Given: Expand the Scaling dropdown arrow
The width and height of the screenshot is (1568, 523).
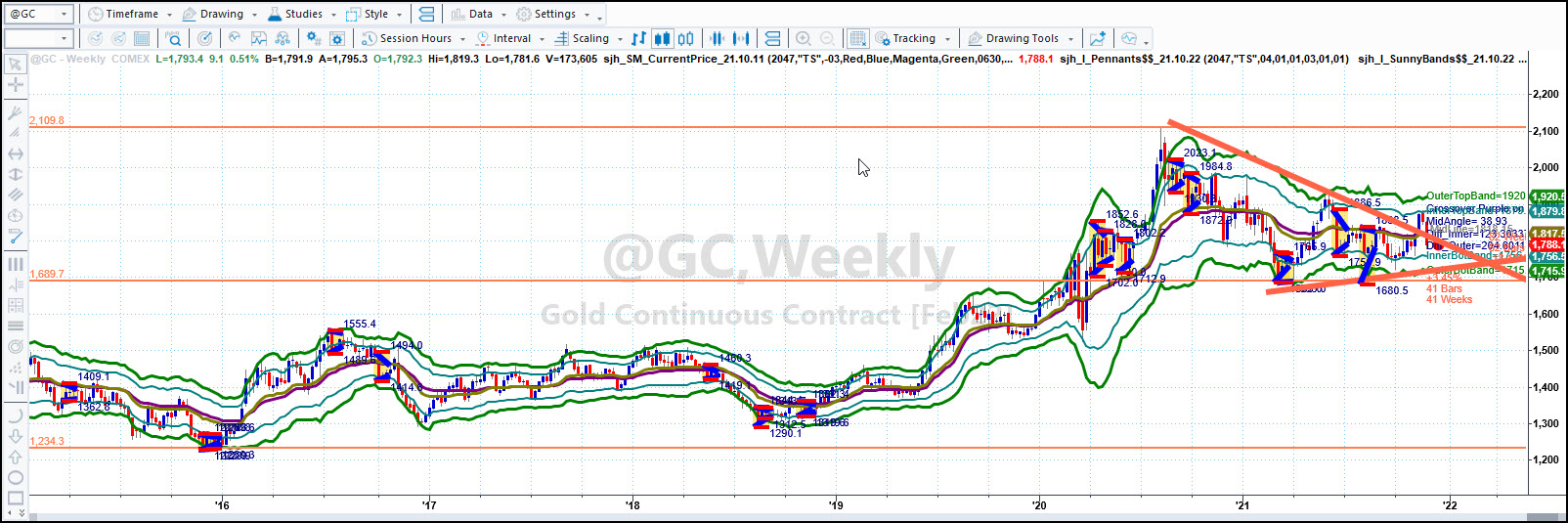Looking at the screenshot, I should [x=620, y=39].
